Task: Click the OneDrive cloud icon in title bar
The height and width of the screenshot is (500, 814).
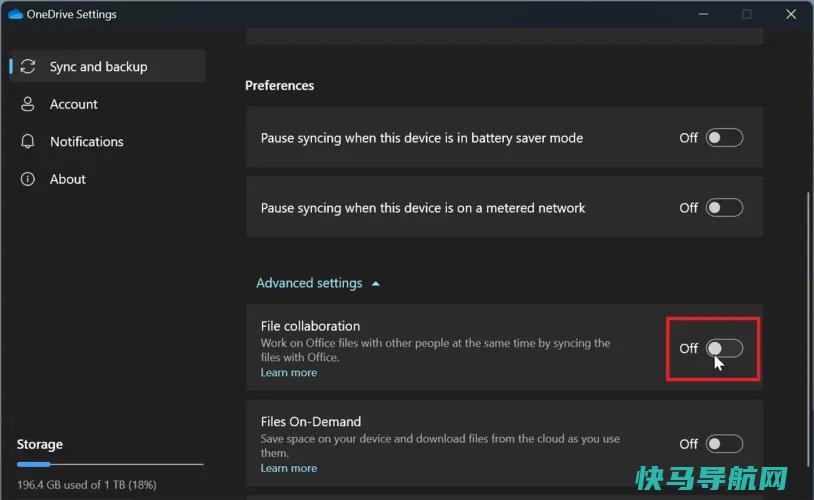Action: click(x=16, y=14)
